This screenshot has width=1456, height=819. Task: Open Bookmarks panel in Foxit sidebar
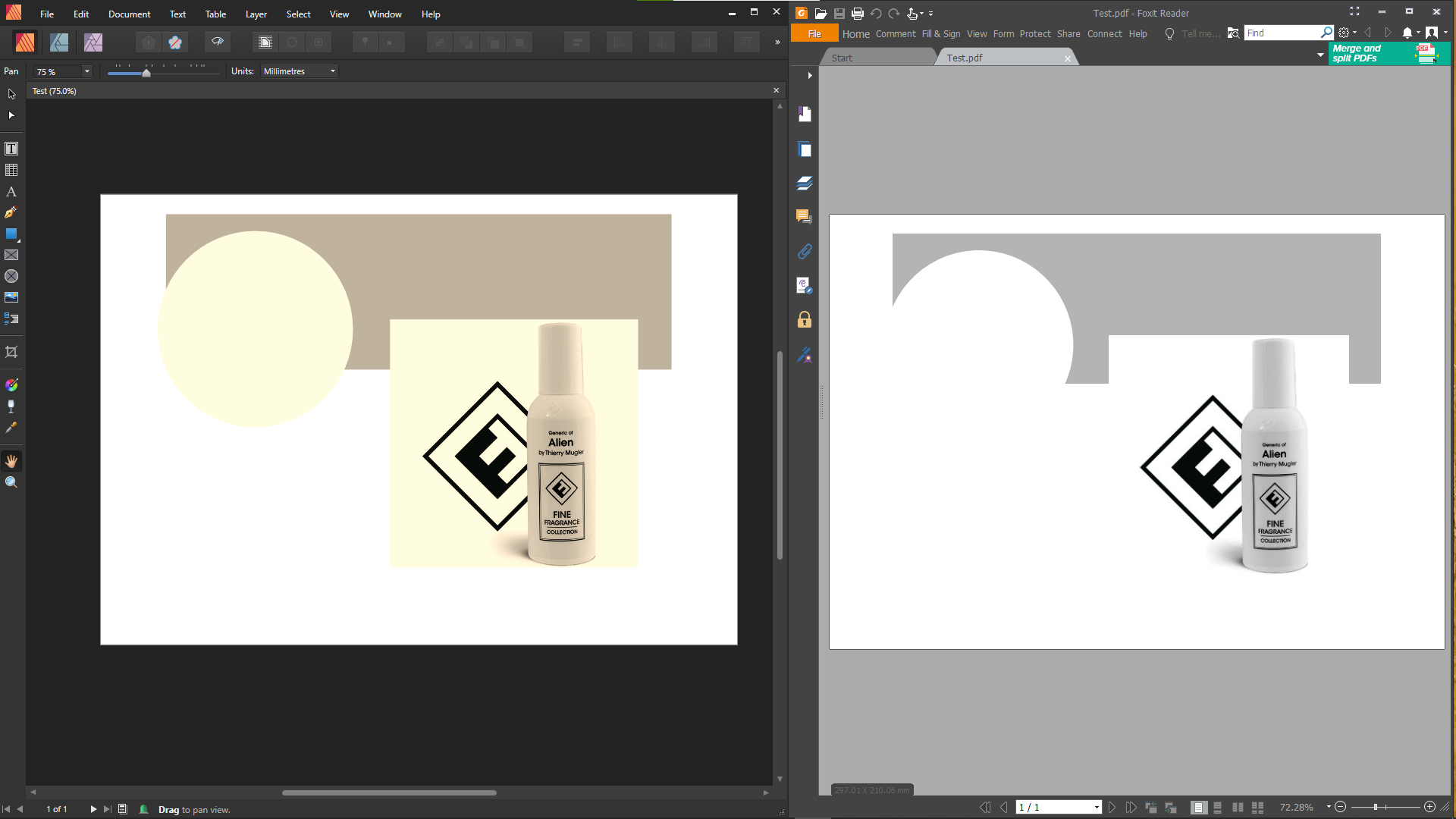[x=805, y=114]
